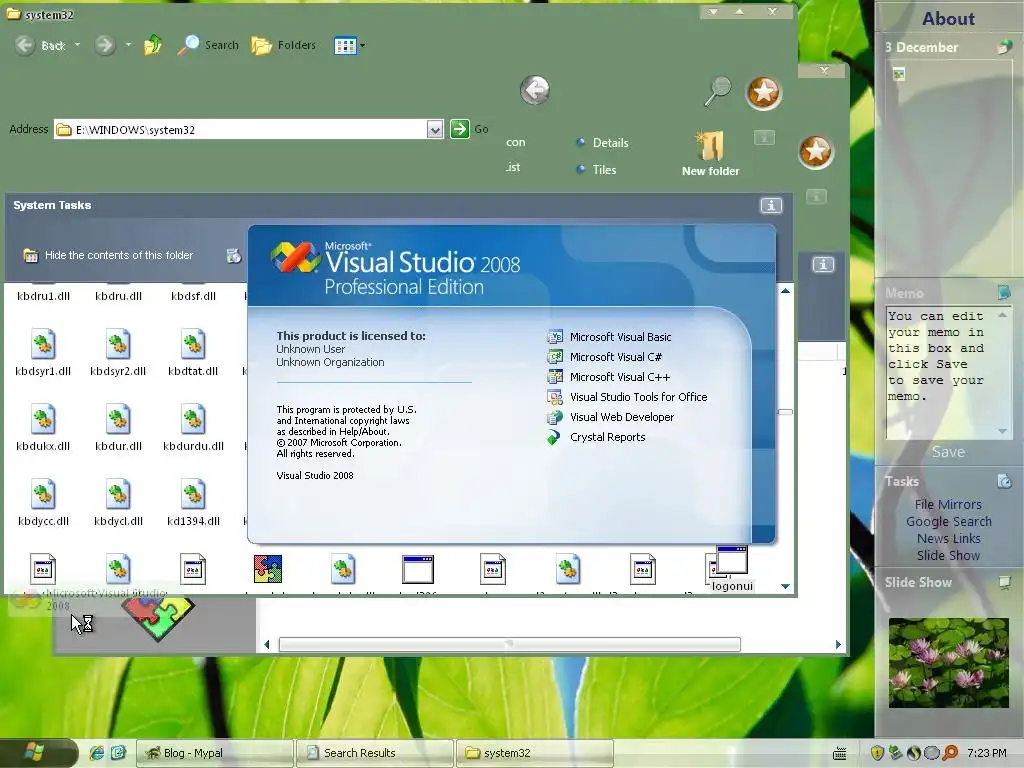Click Save under the Memo box
The width and height of the screenshot is (1024, 768).
click(x=948, y=452)
